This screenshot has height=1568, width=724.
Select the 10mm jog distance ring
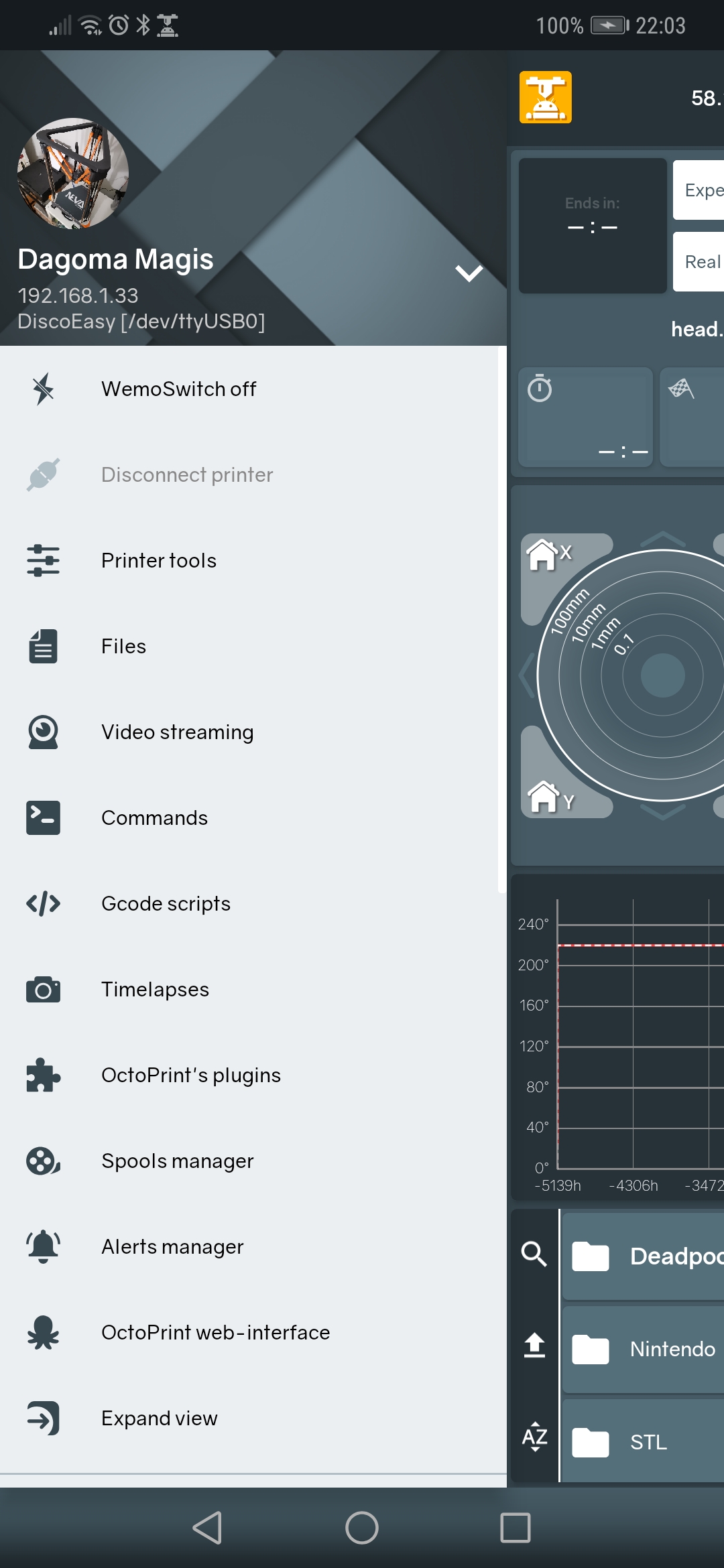pos(587,623)
